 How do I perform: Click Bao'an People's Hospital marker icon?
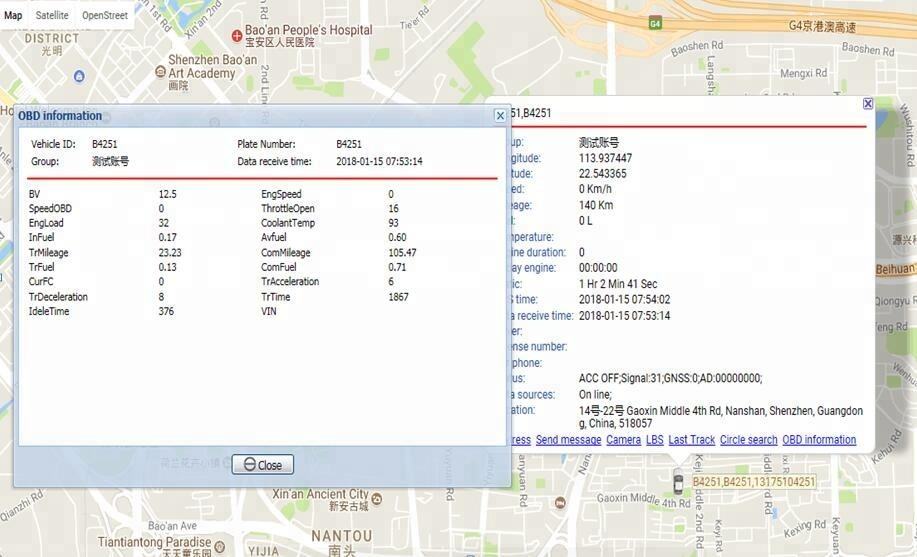click(x=237, y=36)
